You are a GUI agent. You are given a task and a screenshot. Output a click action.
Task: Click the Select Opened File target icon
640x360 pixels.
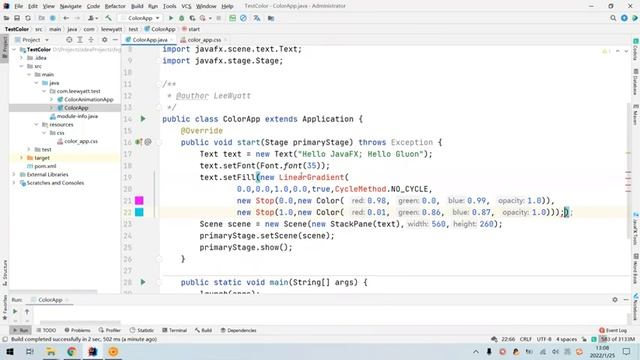69,40
